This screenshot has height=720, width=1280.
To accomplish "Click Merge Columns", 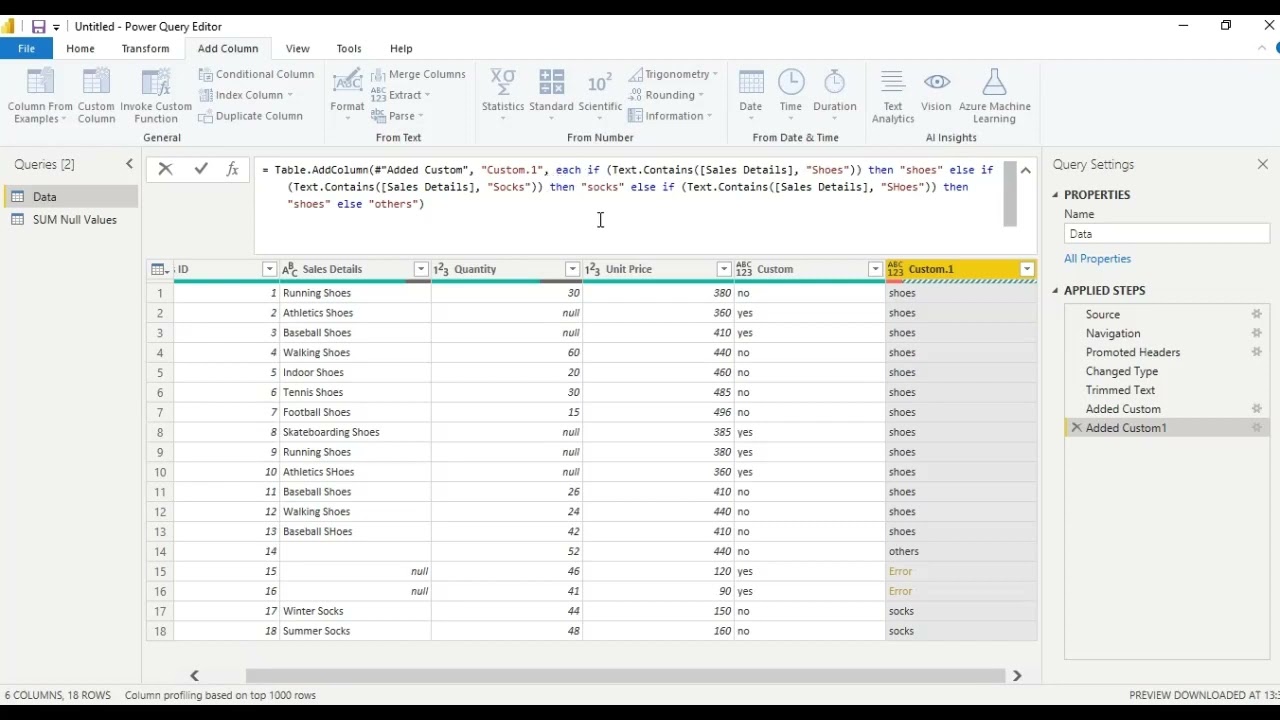I will point(418,74).
